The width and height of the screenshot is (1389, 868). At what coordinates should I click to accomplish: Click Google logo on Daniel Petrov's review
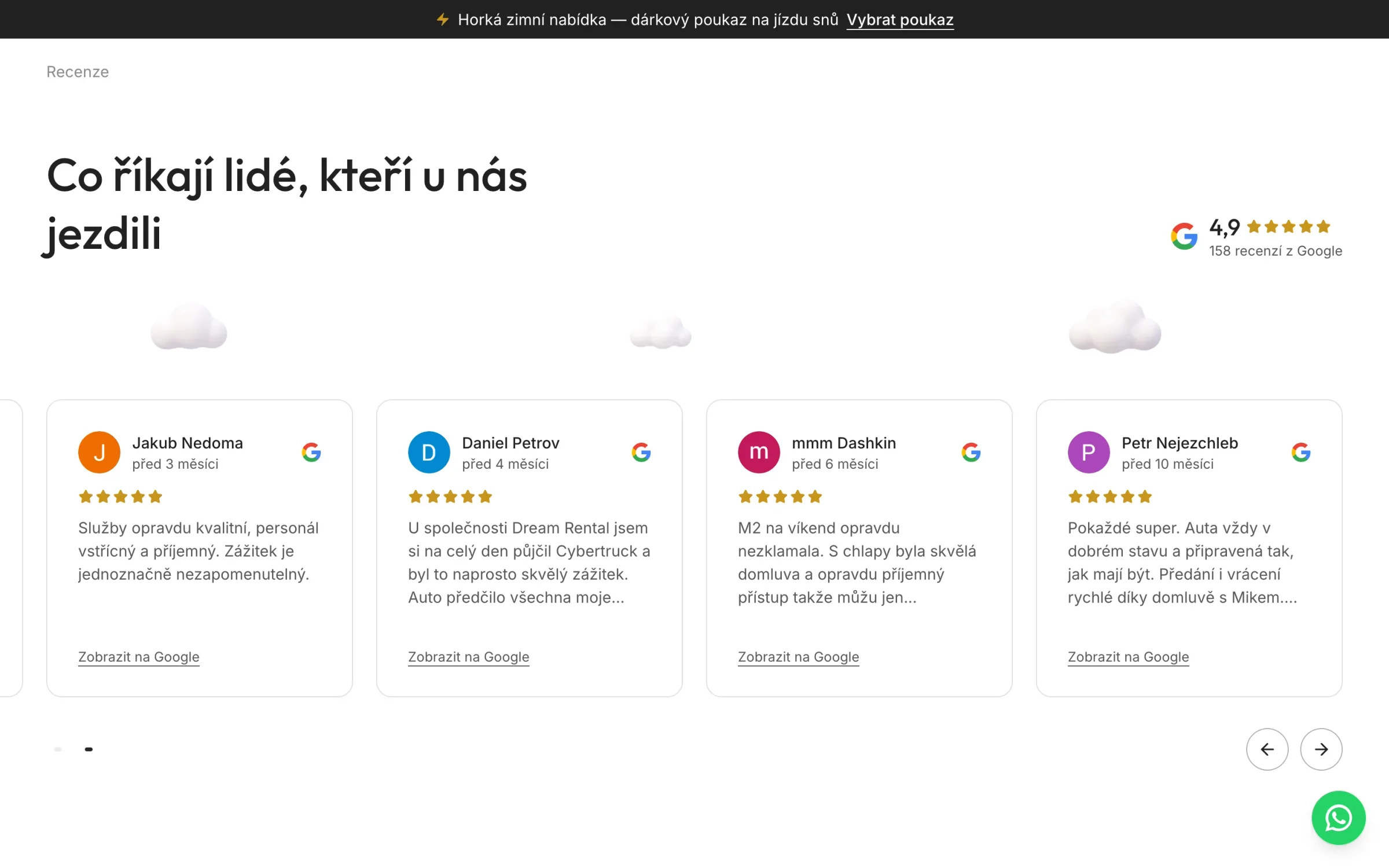[641, 452]
